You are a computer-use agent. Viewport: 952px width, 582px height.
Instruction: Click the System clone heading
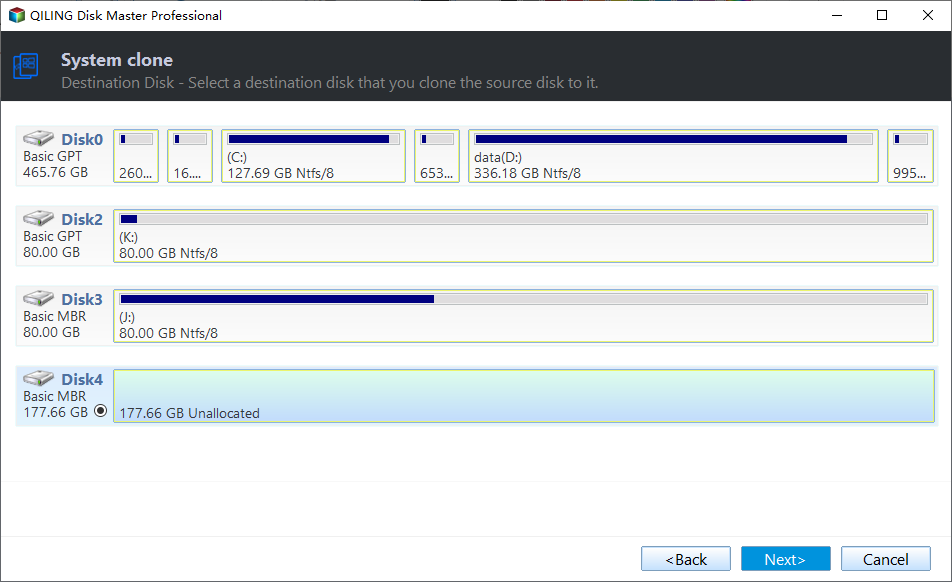[117, 60]
